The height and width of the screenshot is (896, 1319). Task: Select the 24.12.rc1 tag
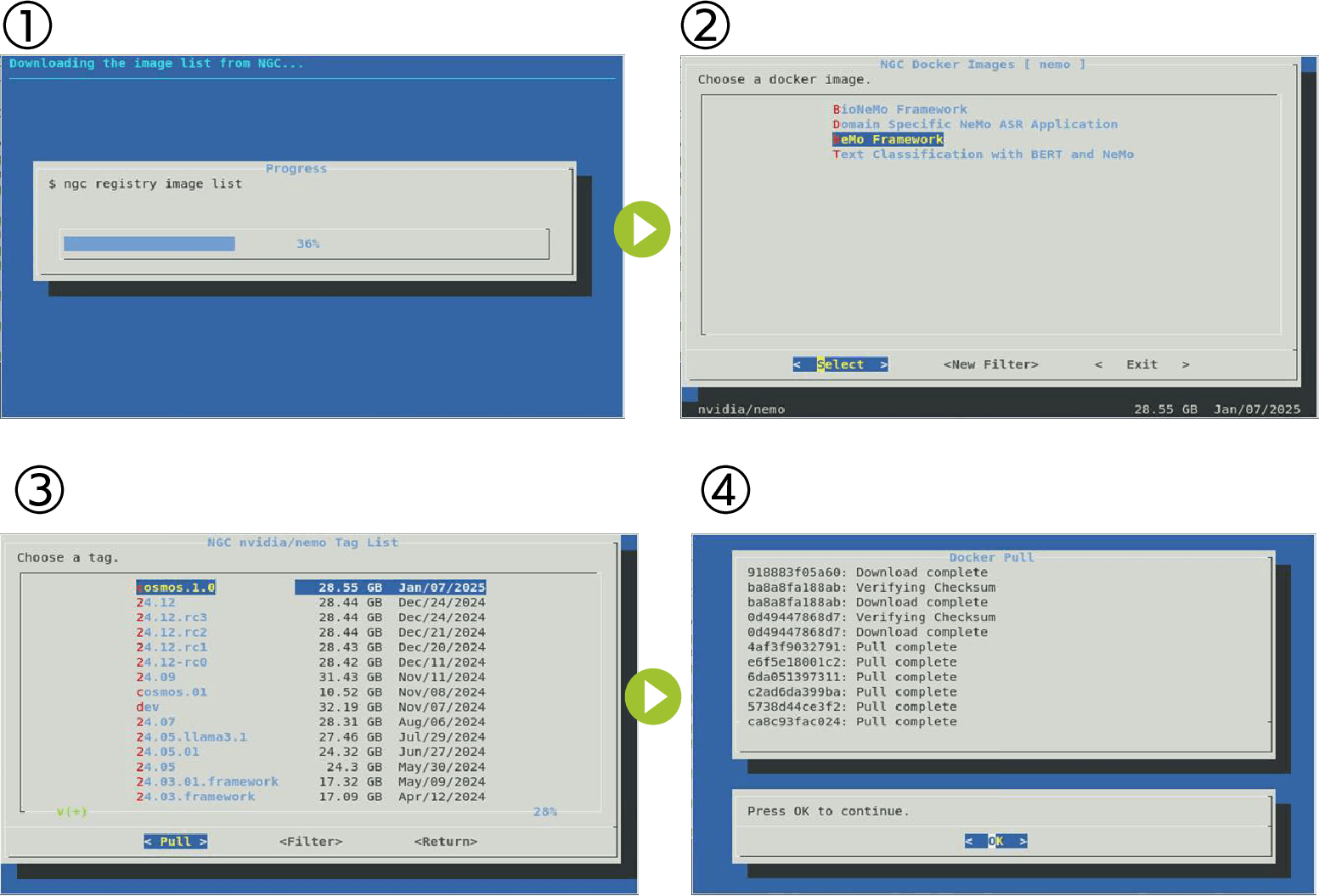[x=311, y=647]
